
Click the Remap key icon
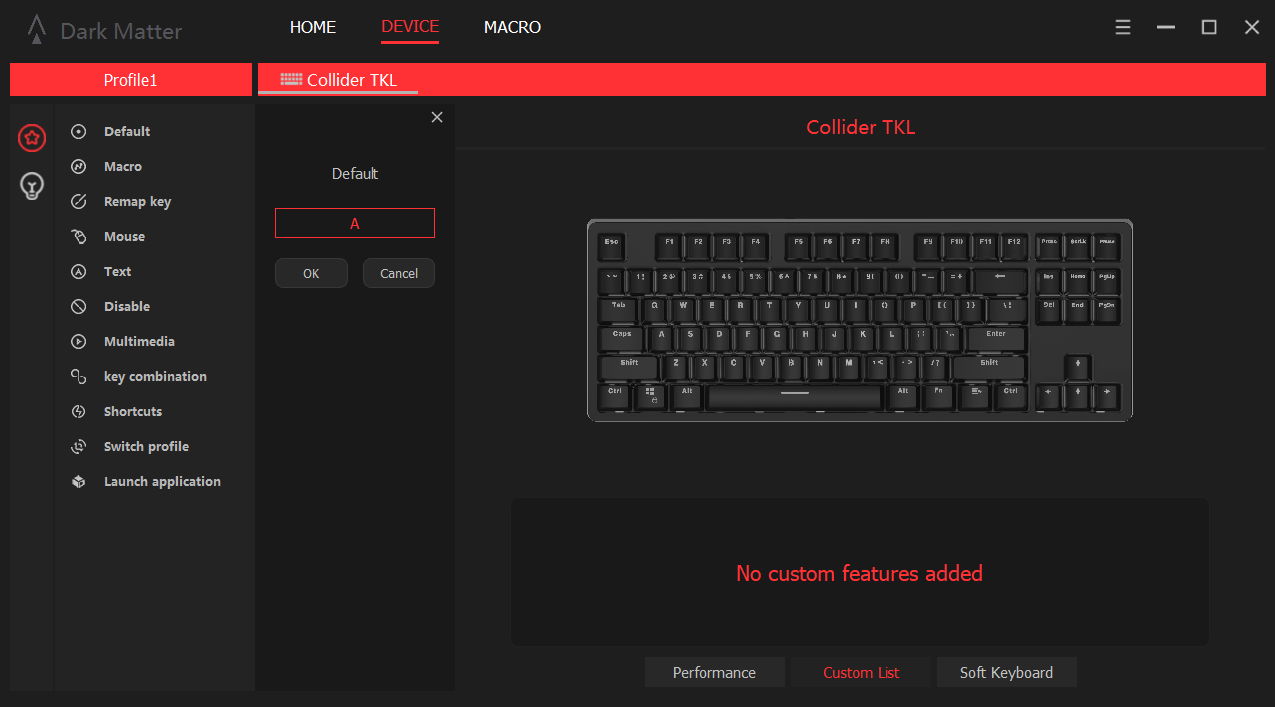79,202
